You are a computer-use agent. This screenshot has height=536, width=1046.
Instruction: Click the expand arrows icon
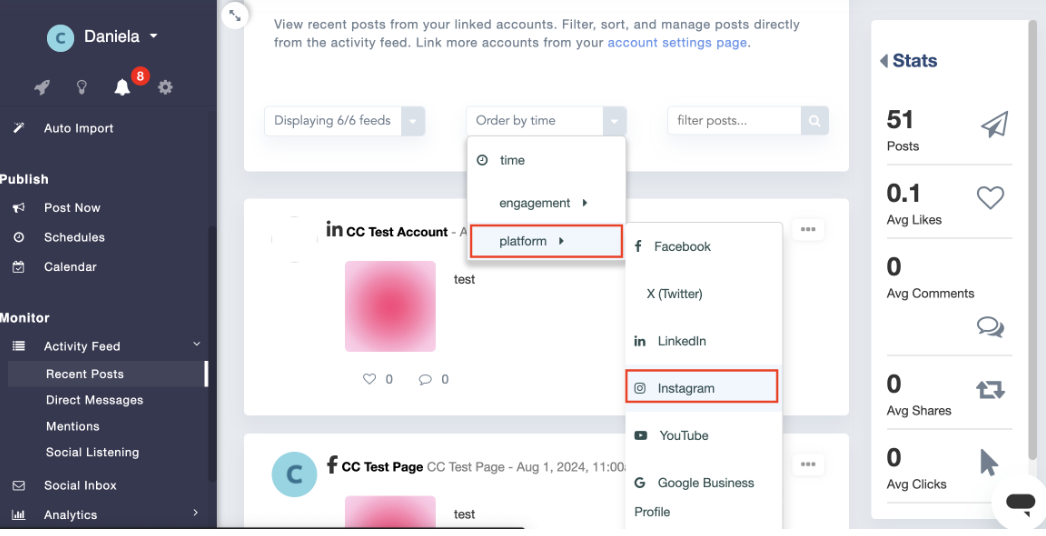pyautogui.click(x=234, y=15)
